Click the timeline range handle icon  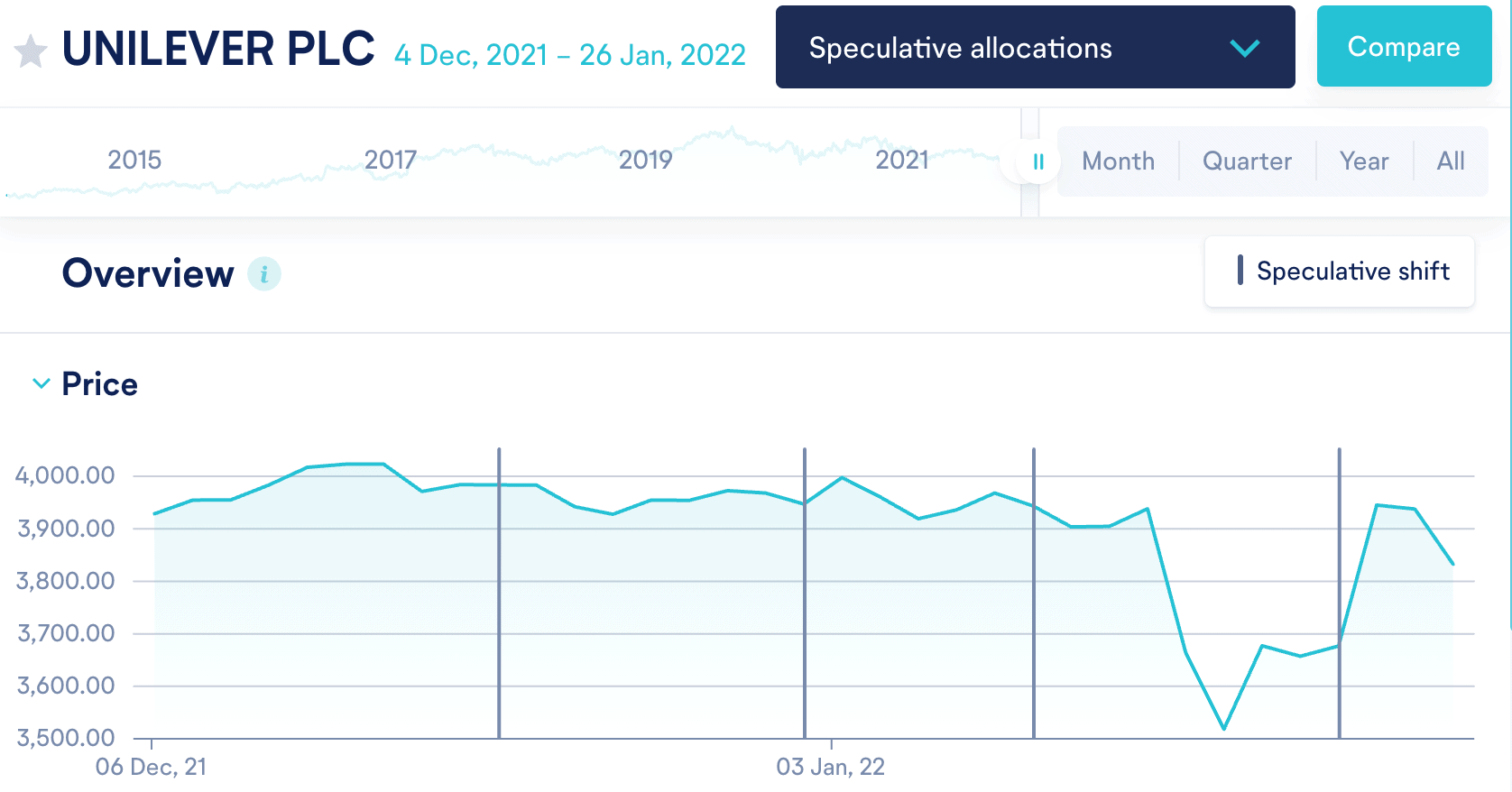click(1037, 162)
